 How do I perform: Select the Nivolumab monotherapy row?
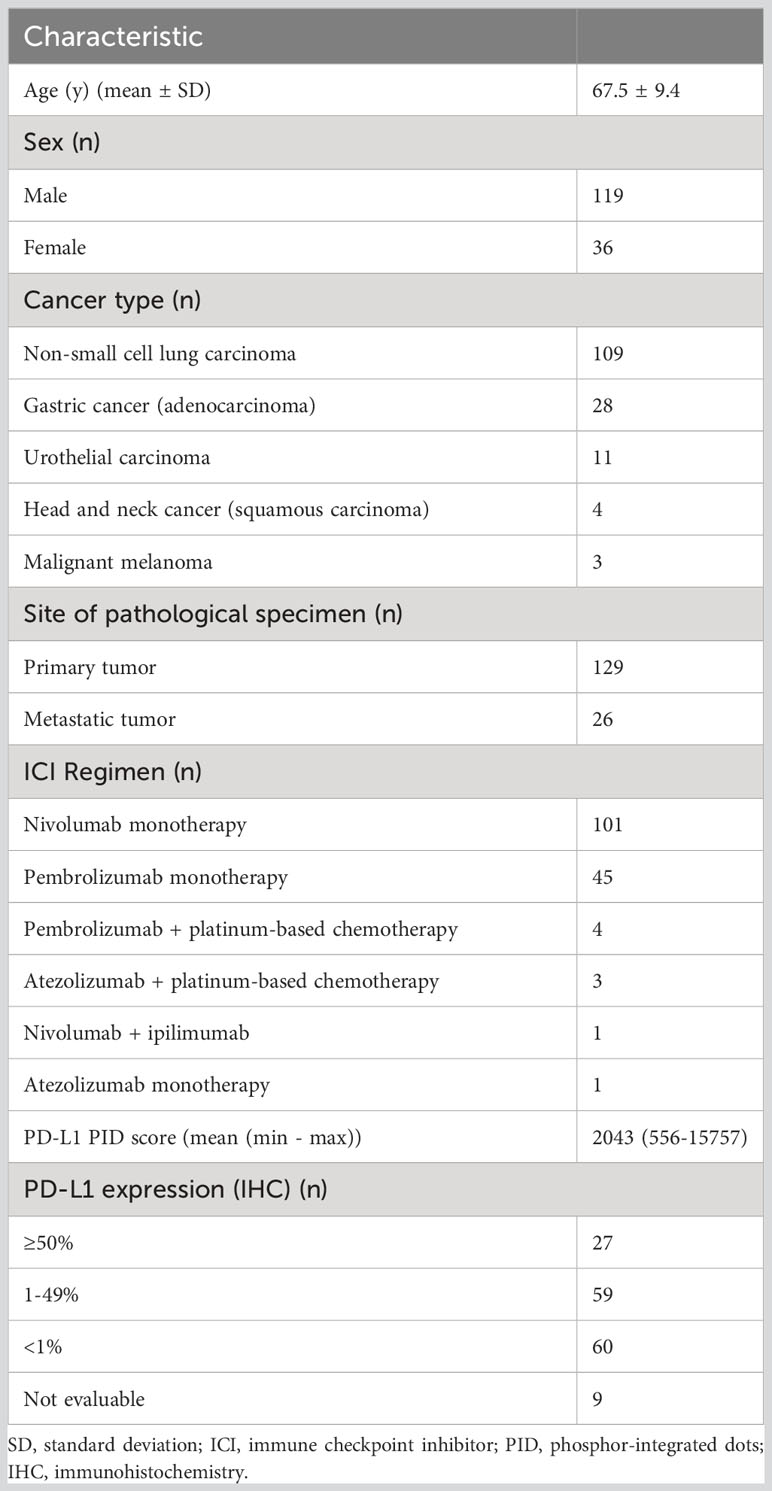pos(386,824)
